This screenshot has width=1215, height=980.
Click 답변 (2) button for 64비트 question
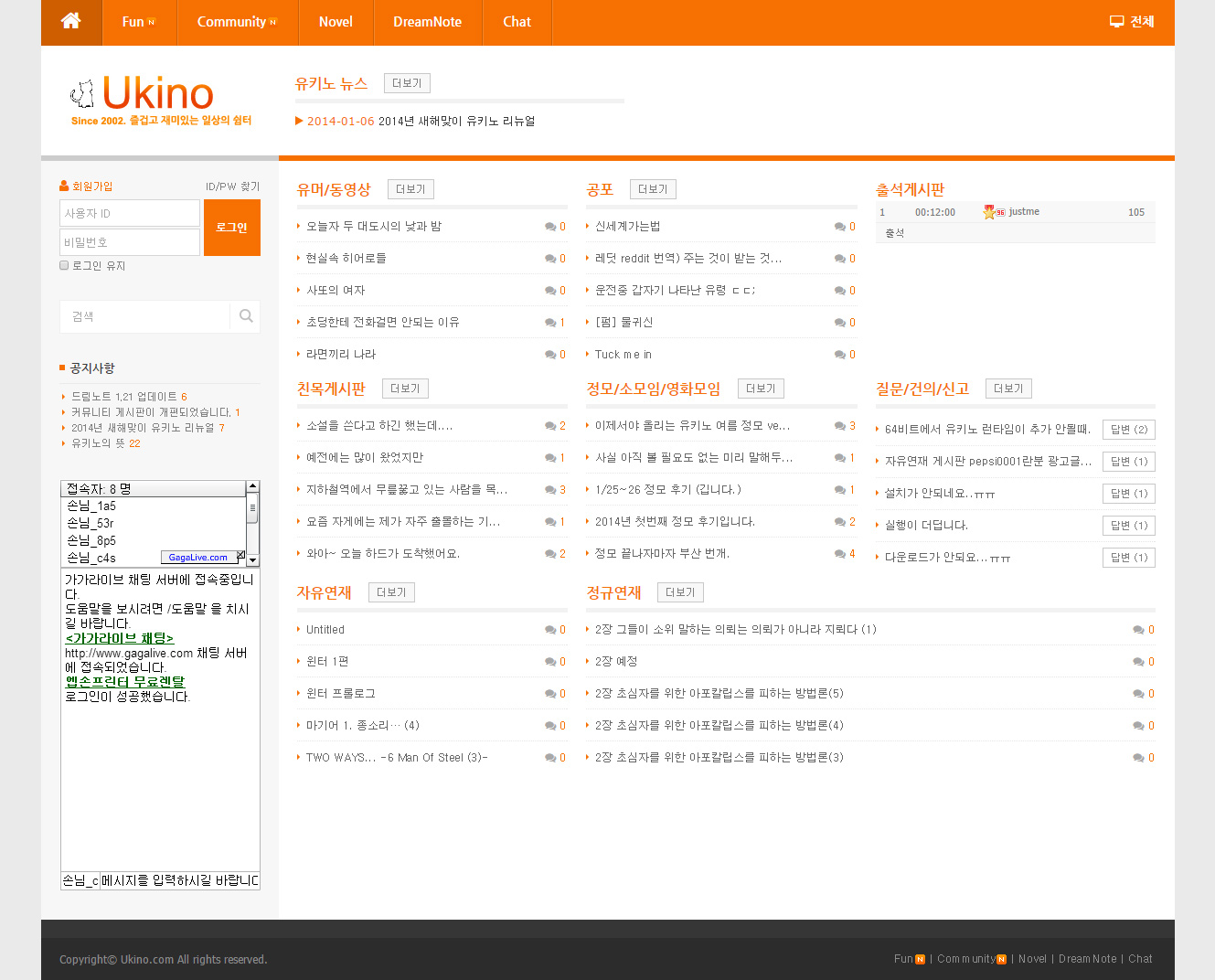tap(1128, 430)
